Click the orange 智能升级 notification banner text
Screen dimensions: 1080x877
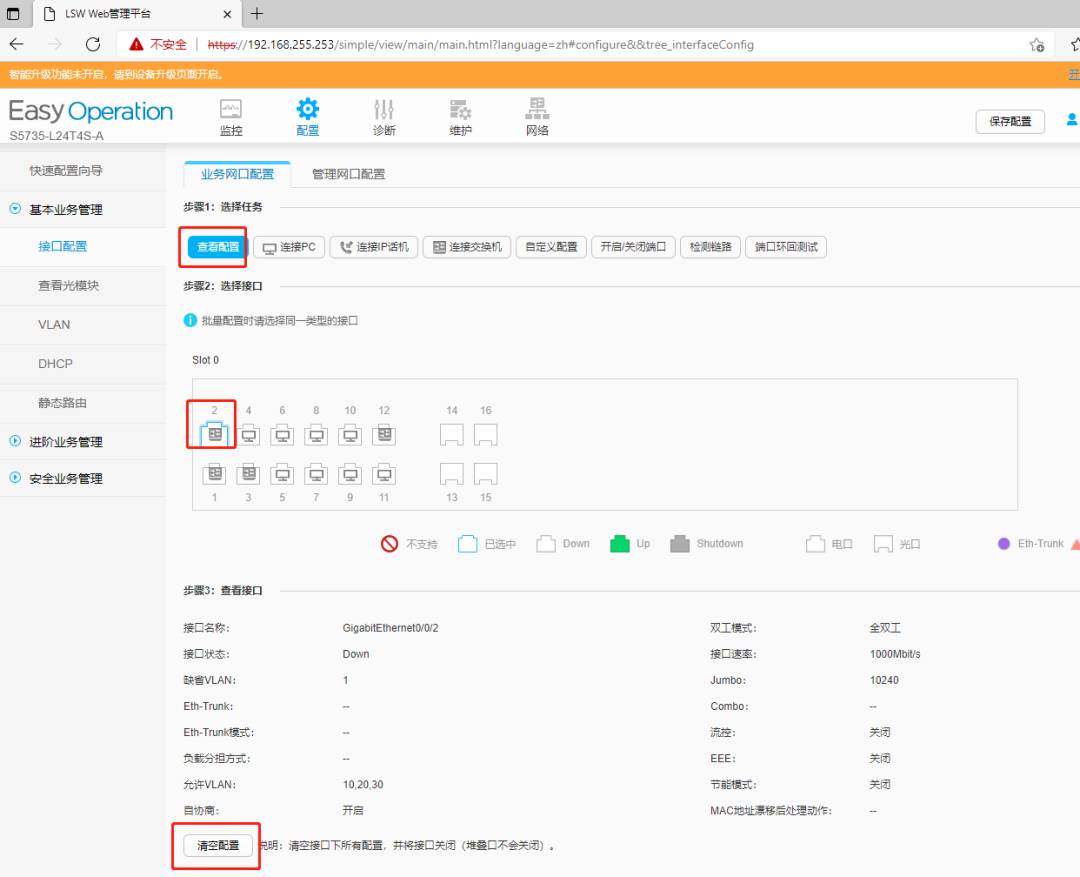click(x=116, y=74)
